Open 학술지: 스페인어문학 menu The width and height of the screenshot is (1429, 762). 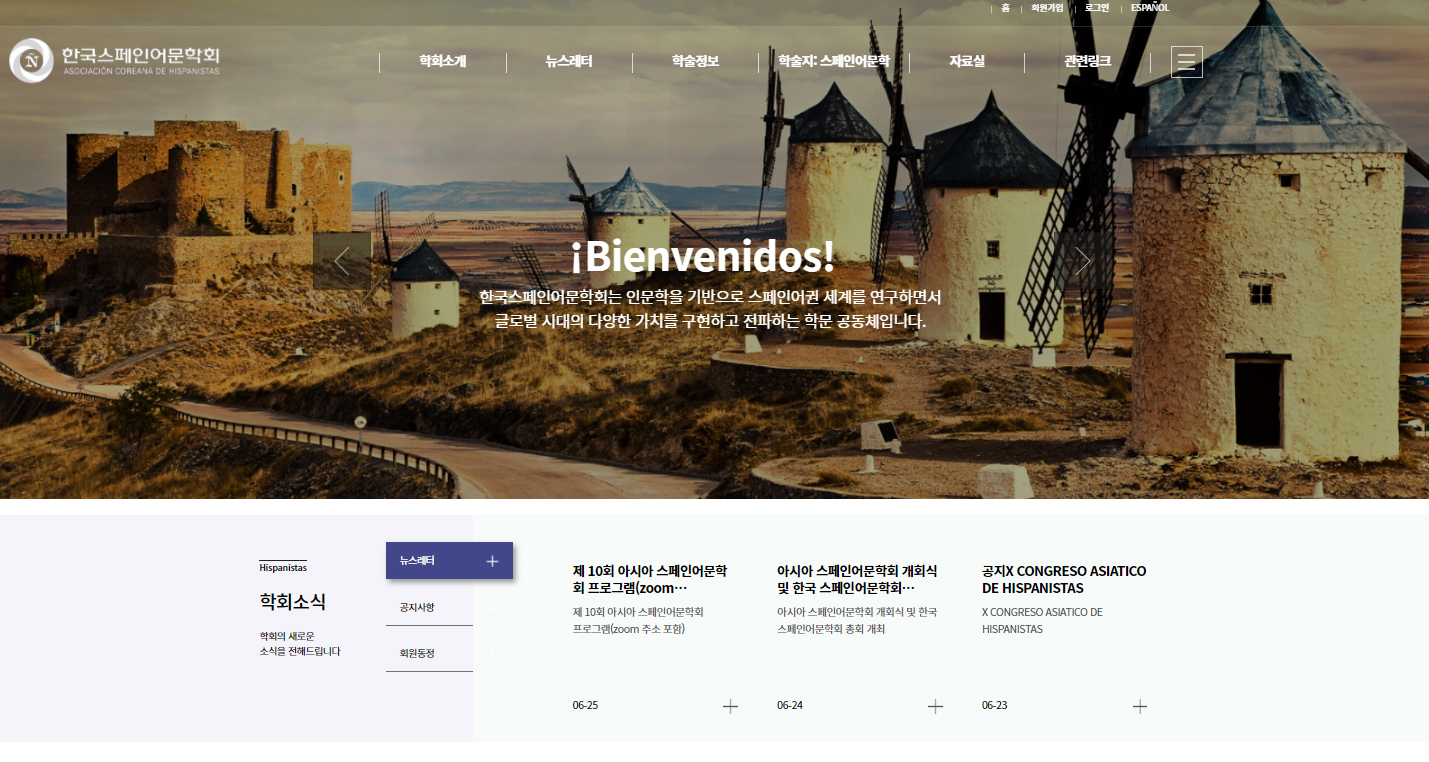tap(833, 62)
